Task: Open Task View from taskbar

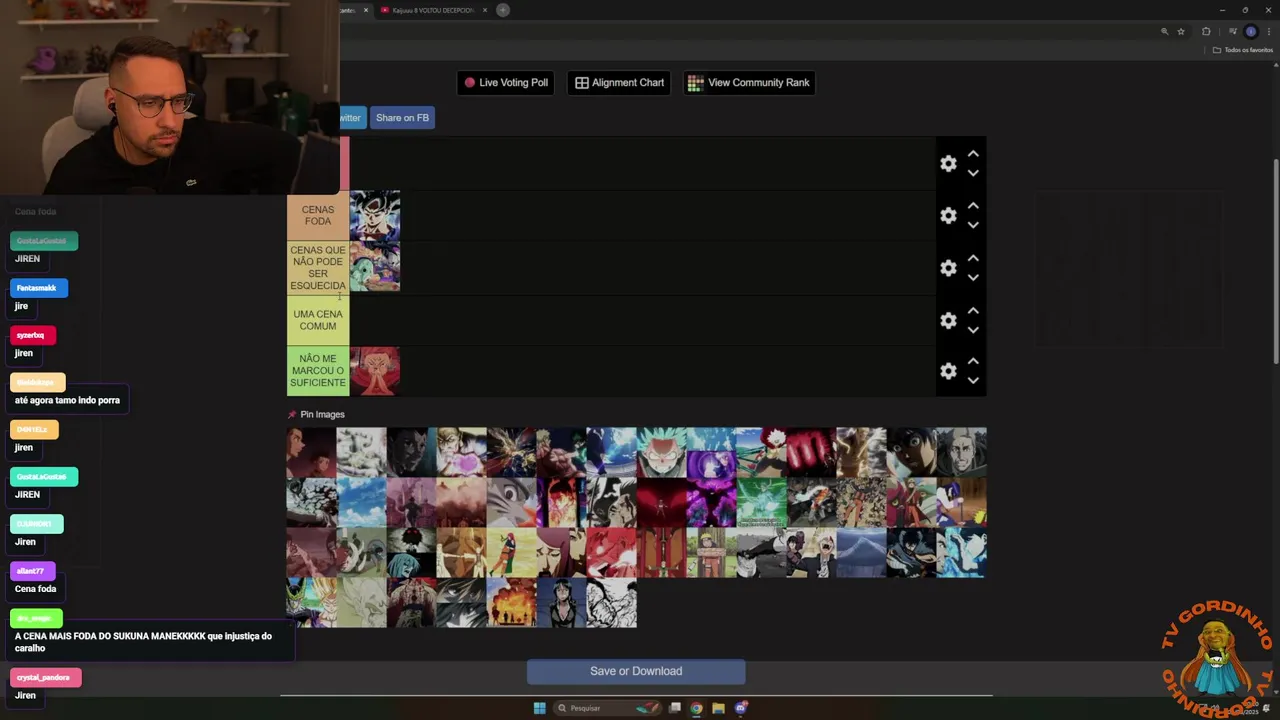Action: [675, 708]
